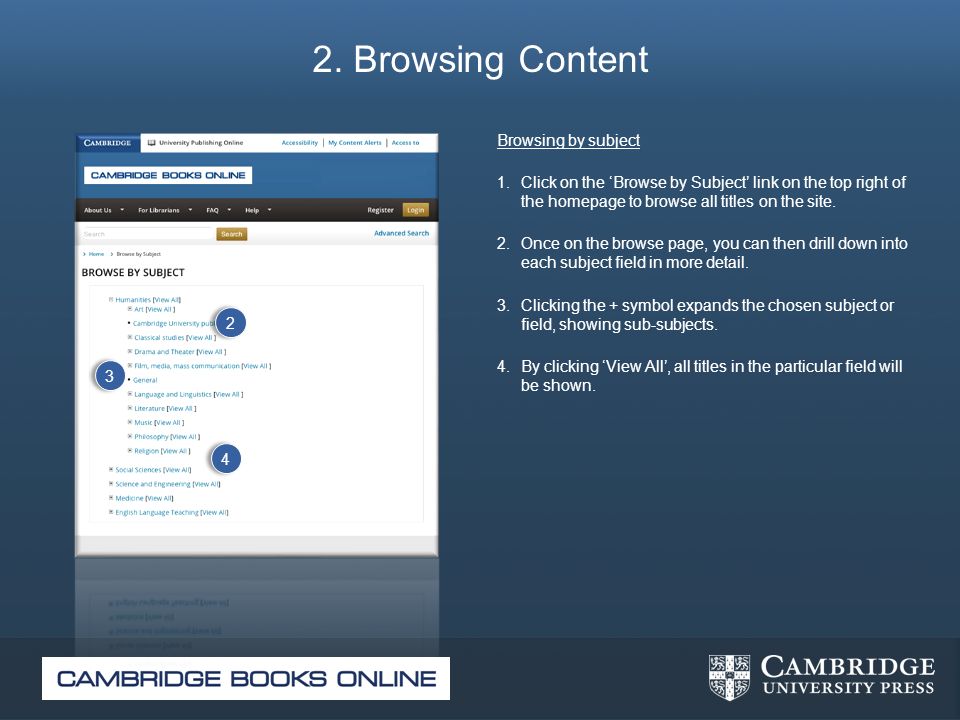The width and height of the screenshot is (960, 720).
Task: Open My Content Alerts link
Action: pos(355,143)
